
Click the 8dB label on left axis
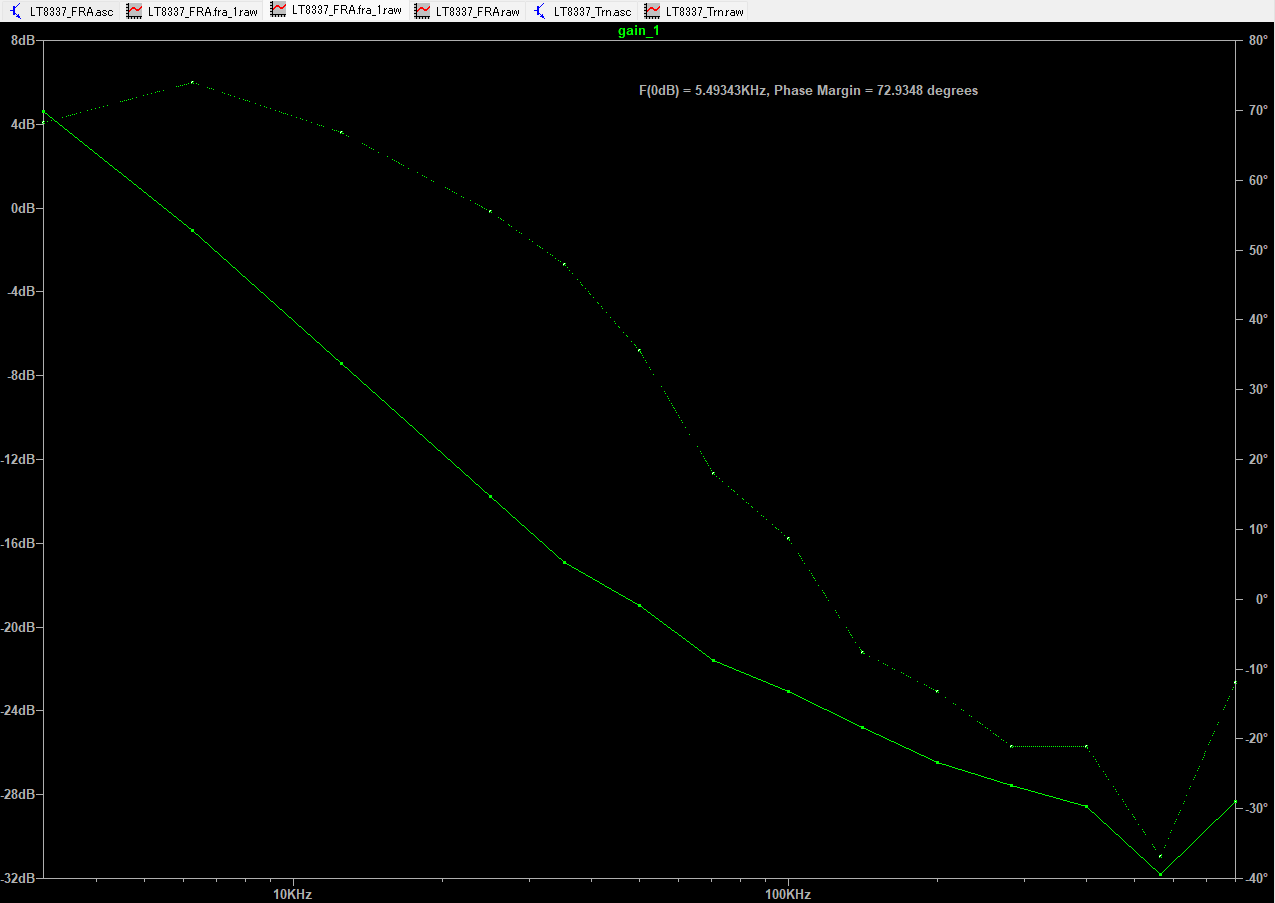click(x=22, y=40)
